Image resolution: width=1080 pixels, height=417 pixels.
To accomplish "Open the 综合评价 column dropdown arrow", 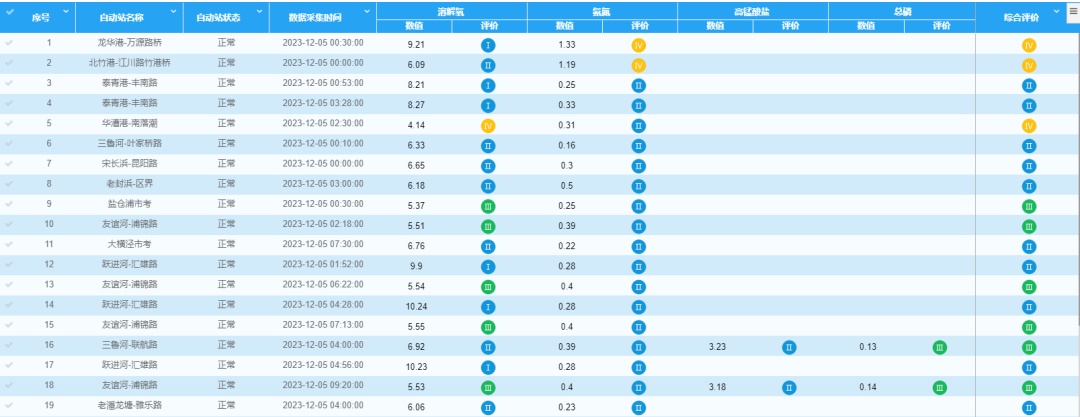I will coord(1059,12).
